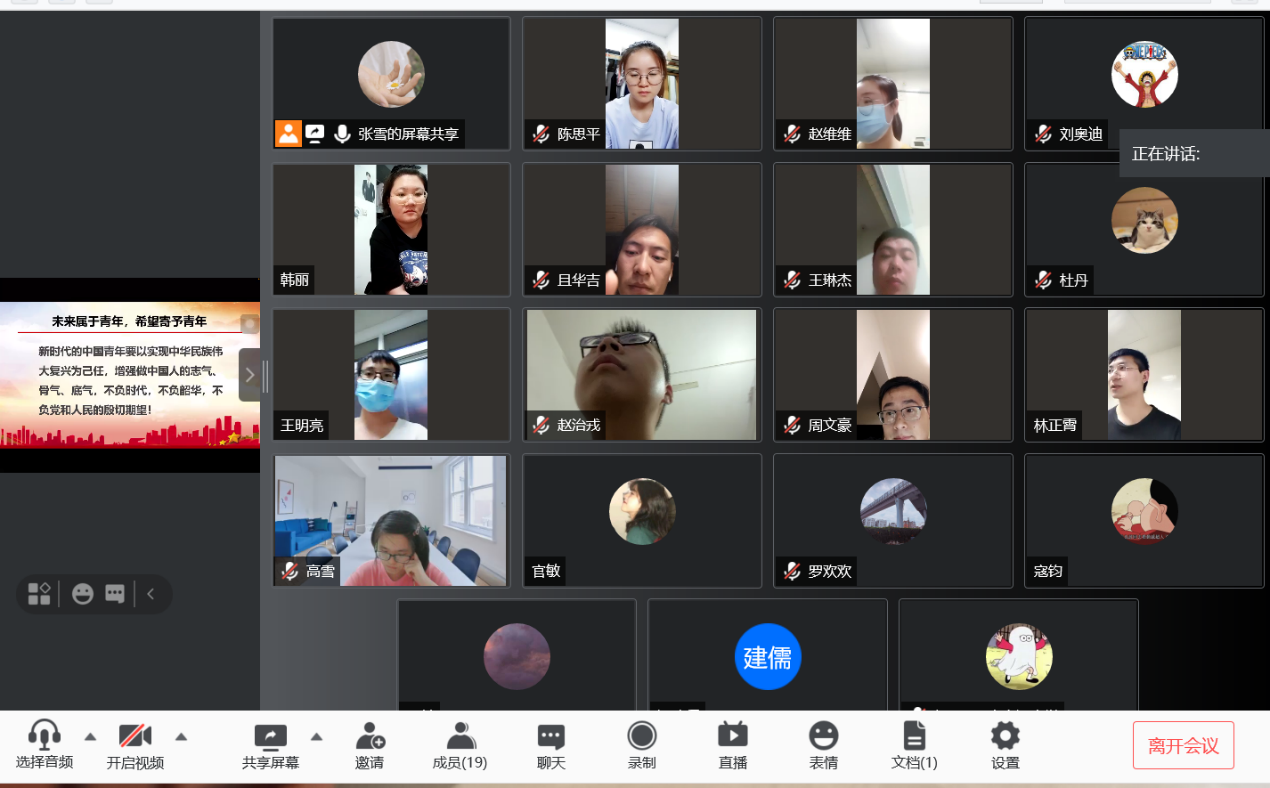Viewport: 1270px width, 788px height.
Task: Turn on camera with 开启视频
Action: (x=135, y=737)
